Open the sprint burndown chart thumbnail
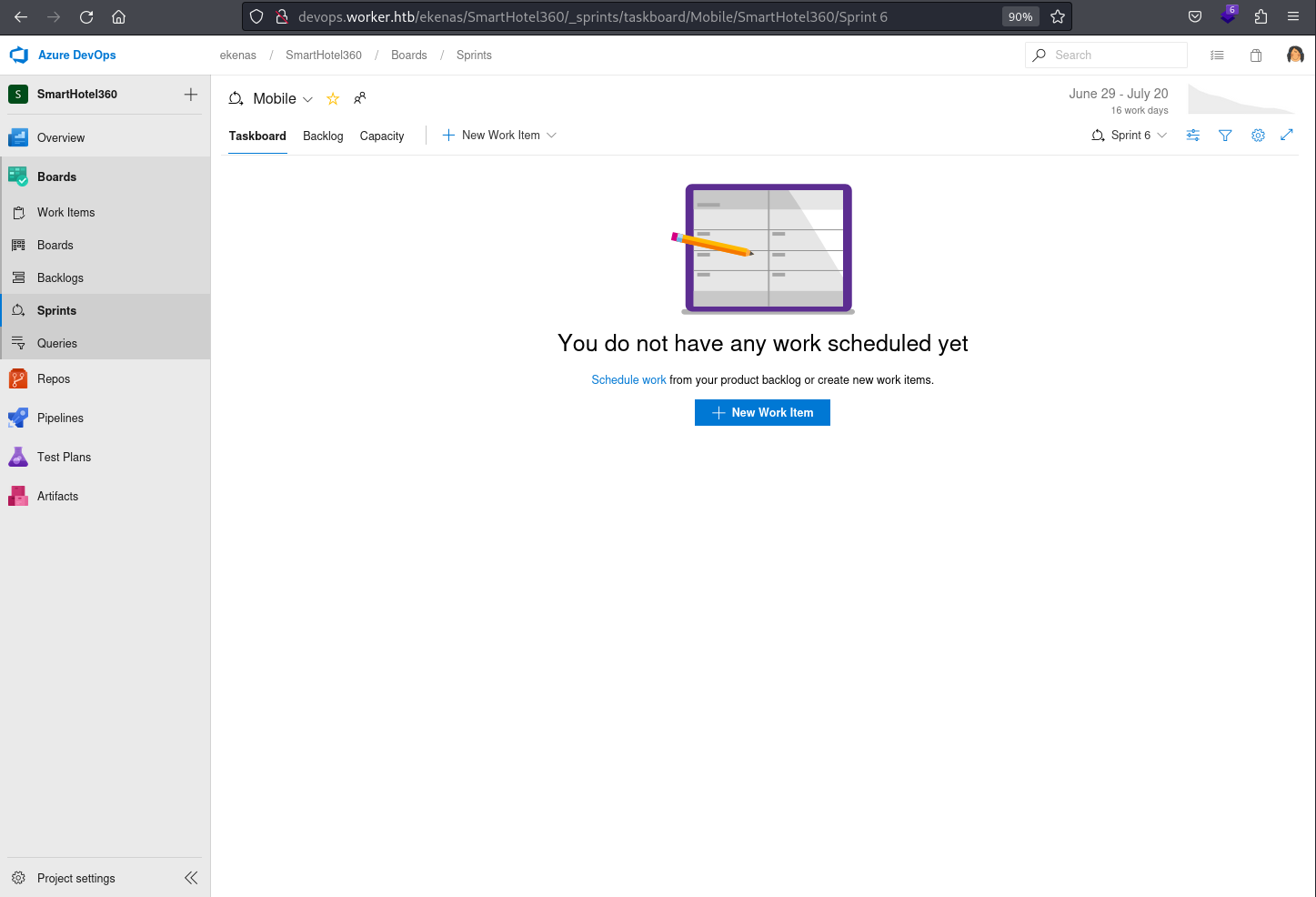This screenshot has height=897, width=1316. point(1241,99)
